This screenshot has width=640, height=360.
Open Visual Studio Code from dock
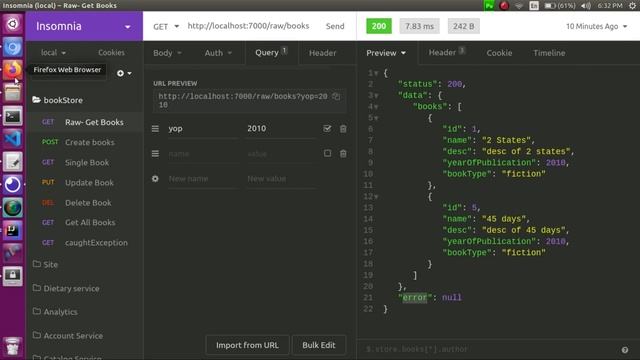click(13, 139)
